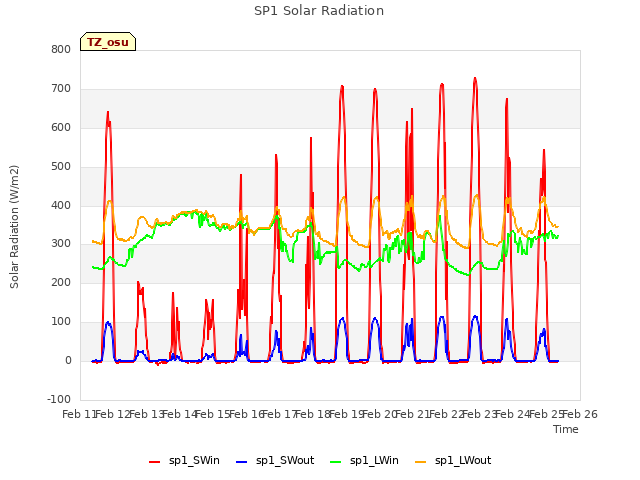Viewport: 640px width, 480px height.
Task: Click the Feb 11 x-axis label
Action: tap(79, 415)
